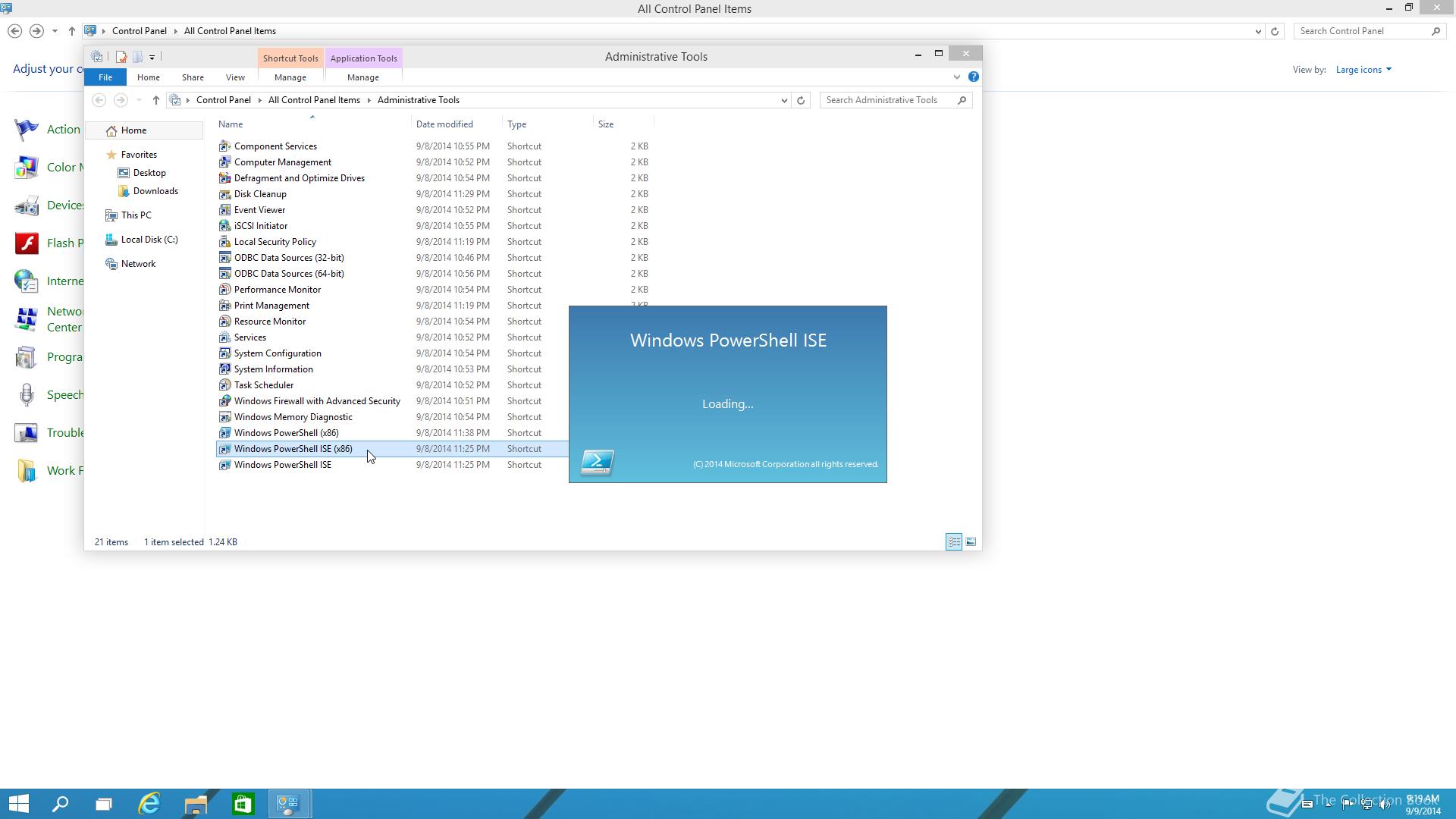Open the View ribbon tab
Image resolution: width=1456 pixels, height=819 pixels.
pos(235,77)
